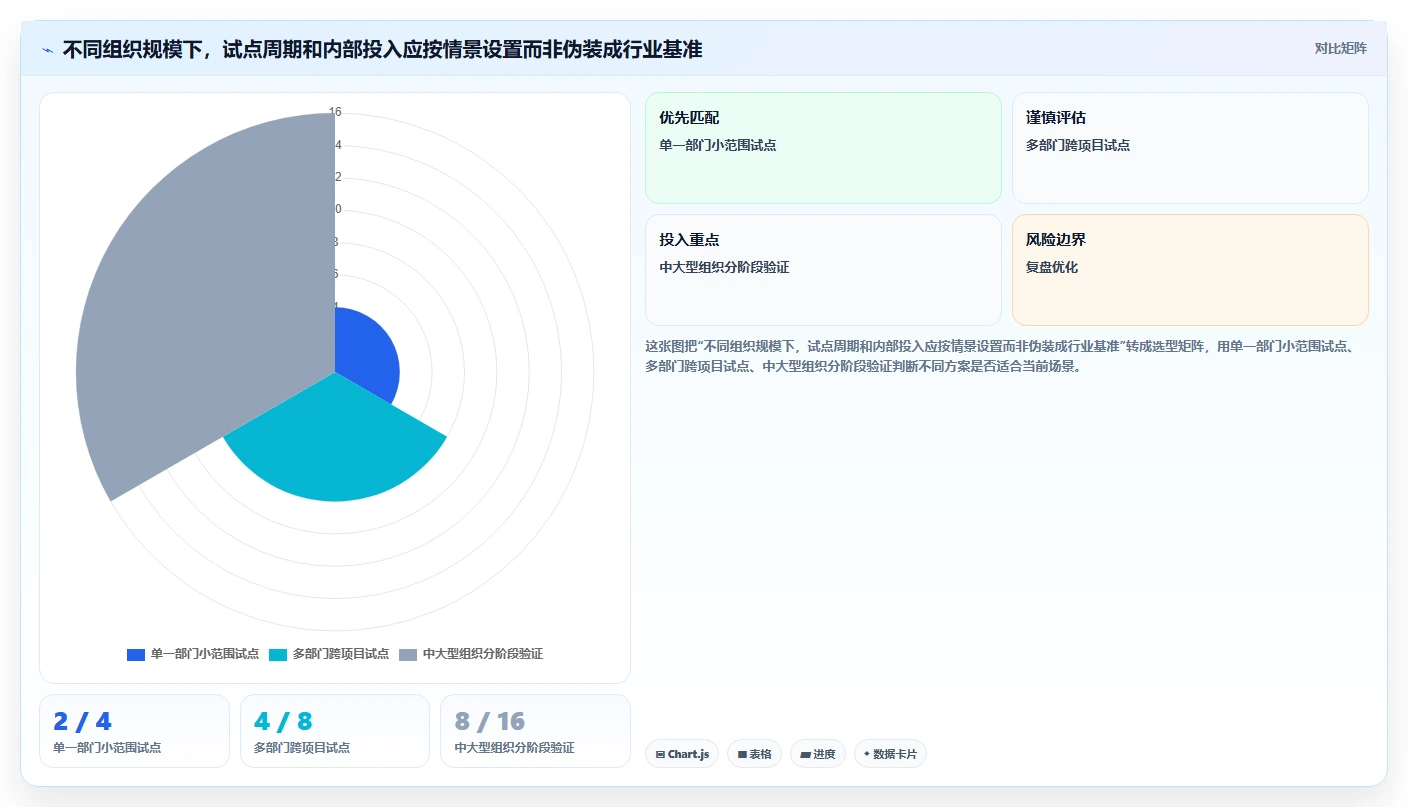Select the 2 / 4 stat card
This screenshot has width=1408, height=807.
tap(134, 731)
